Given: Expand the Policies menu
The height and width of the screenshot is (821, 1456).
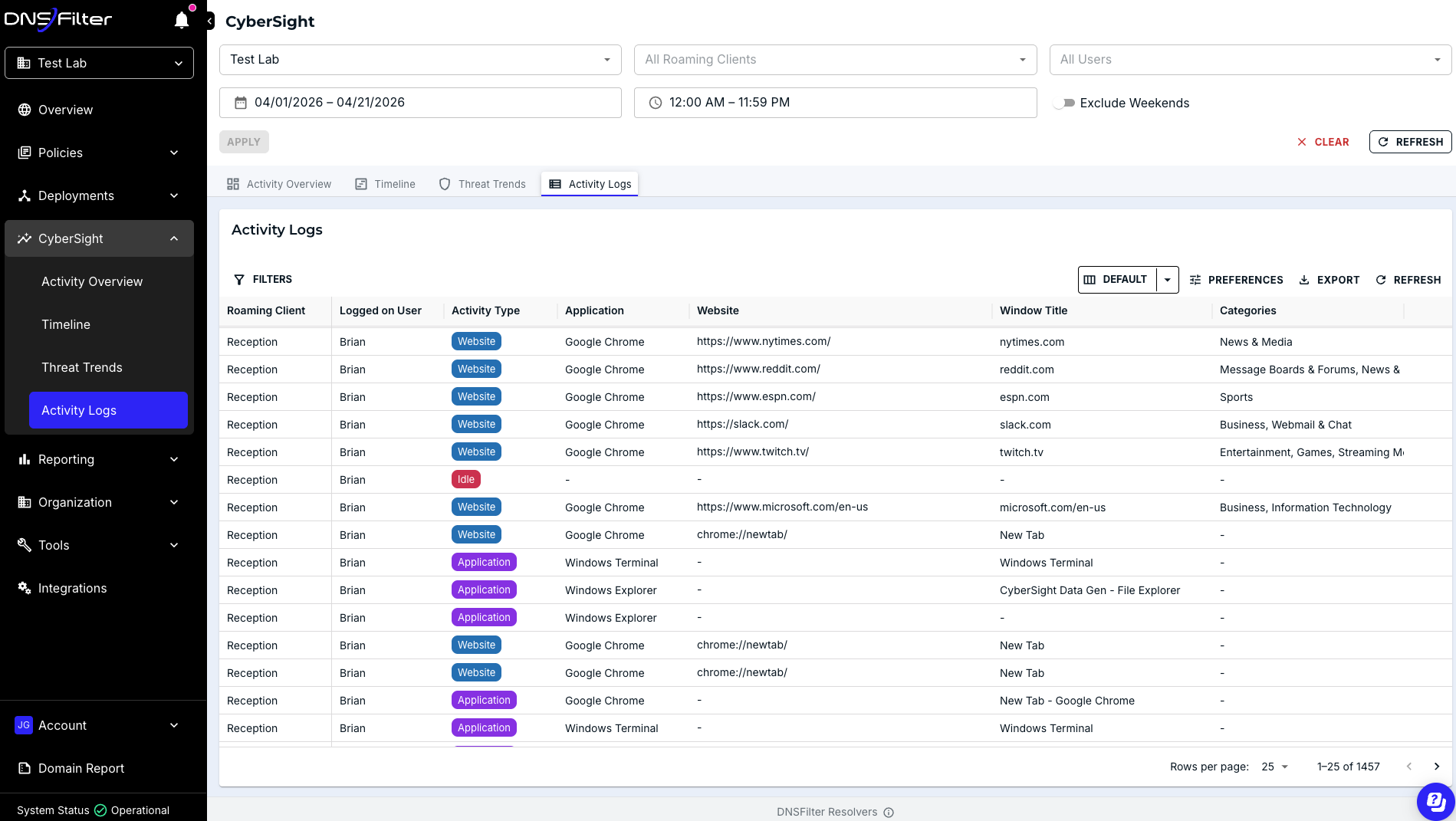Looking at the screenshot, I should (100, 153).
